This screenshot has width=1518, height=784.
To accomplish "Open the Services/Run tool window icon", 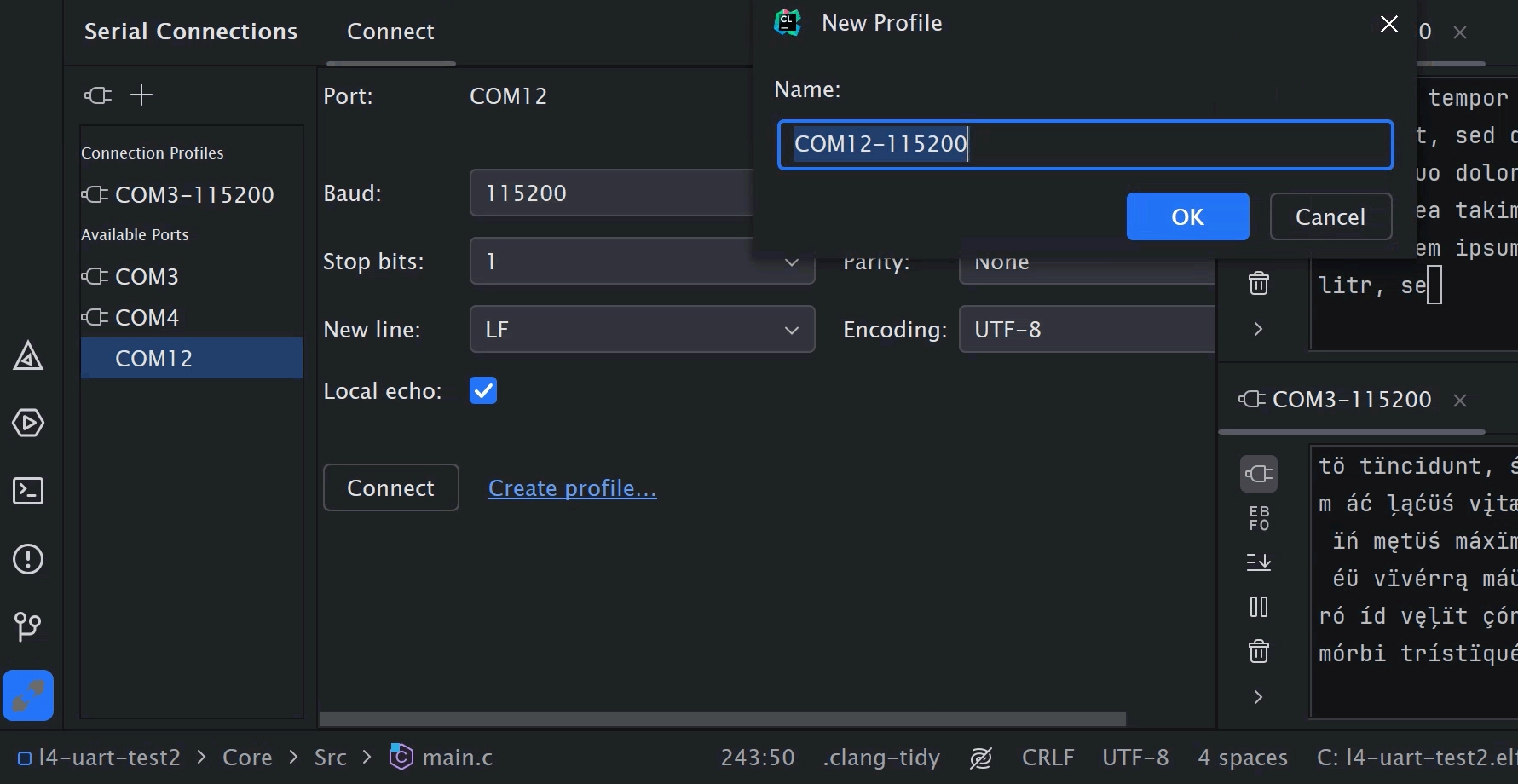I will pos(28,423).
